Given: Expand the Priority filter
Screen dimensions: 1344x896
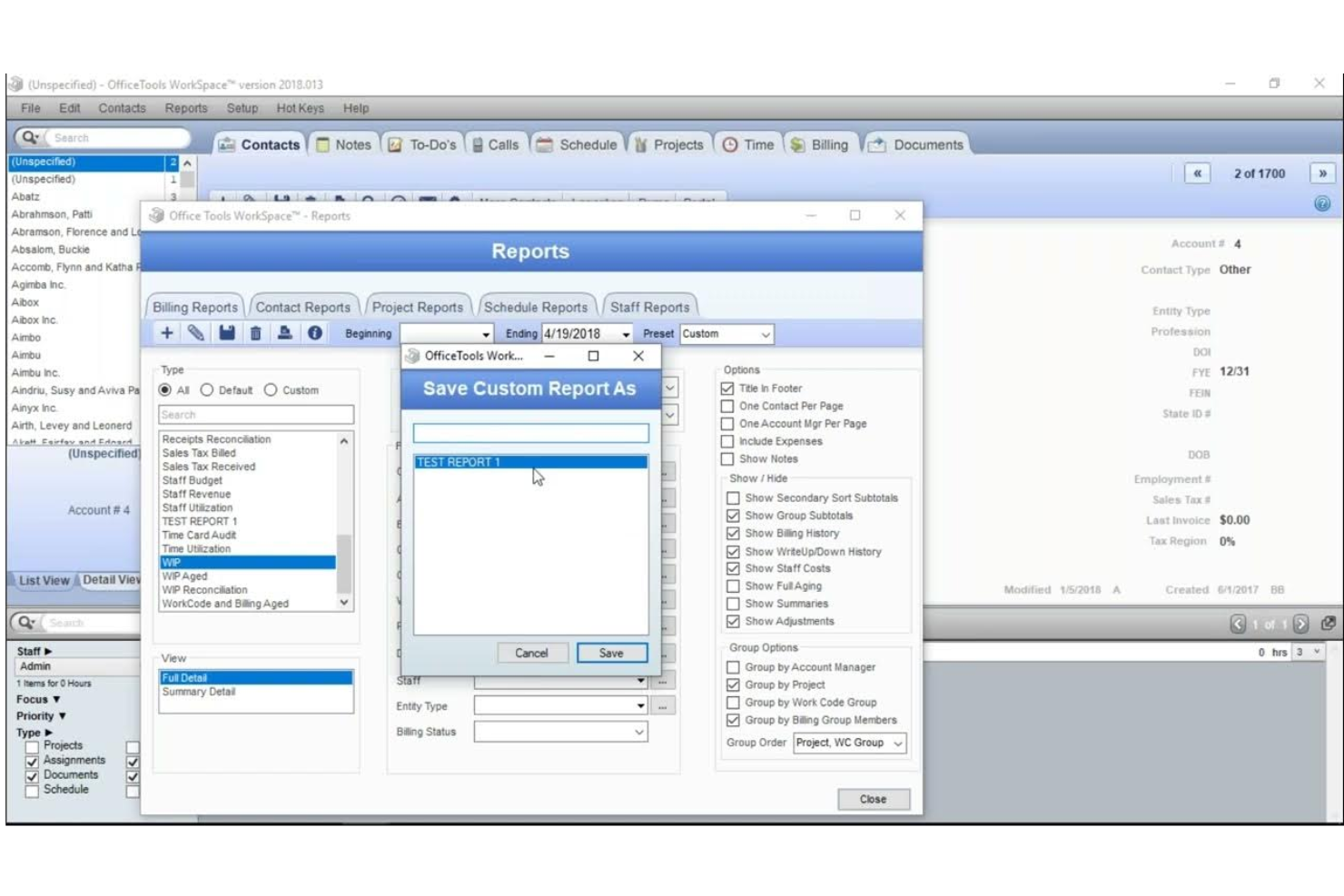Looking at the screenshot, I should click(x=62, y=715).
